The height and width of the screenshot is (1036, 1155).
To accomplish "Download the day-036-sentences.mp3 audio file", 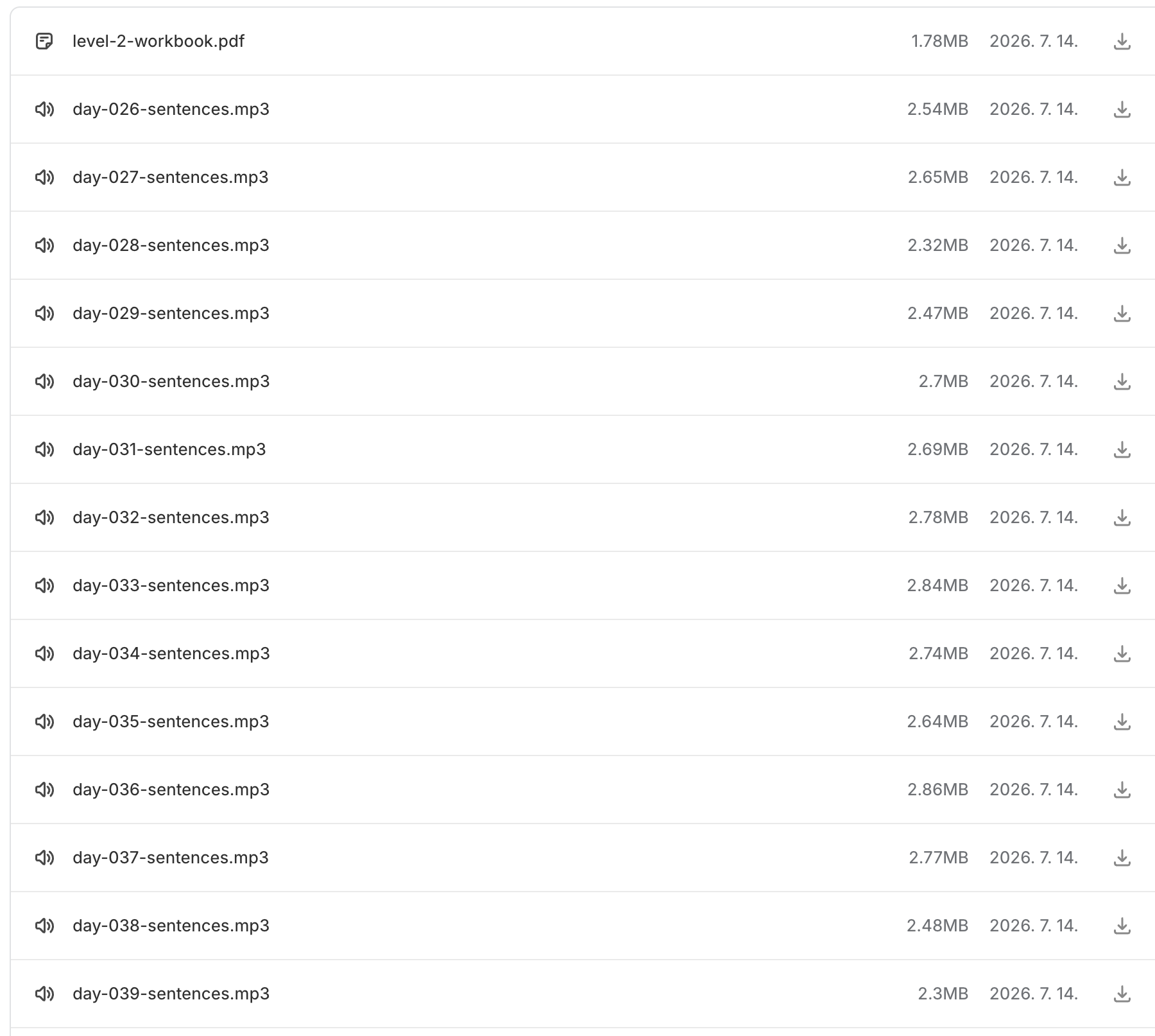I will click(1122, 790).
